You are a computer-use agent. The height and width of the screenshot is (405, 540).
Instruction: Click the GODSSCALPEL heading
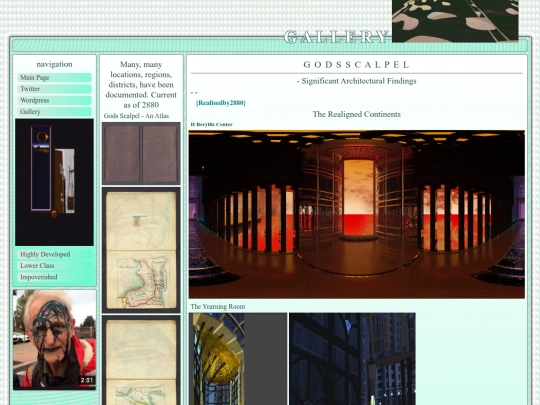click(356, 64)
